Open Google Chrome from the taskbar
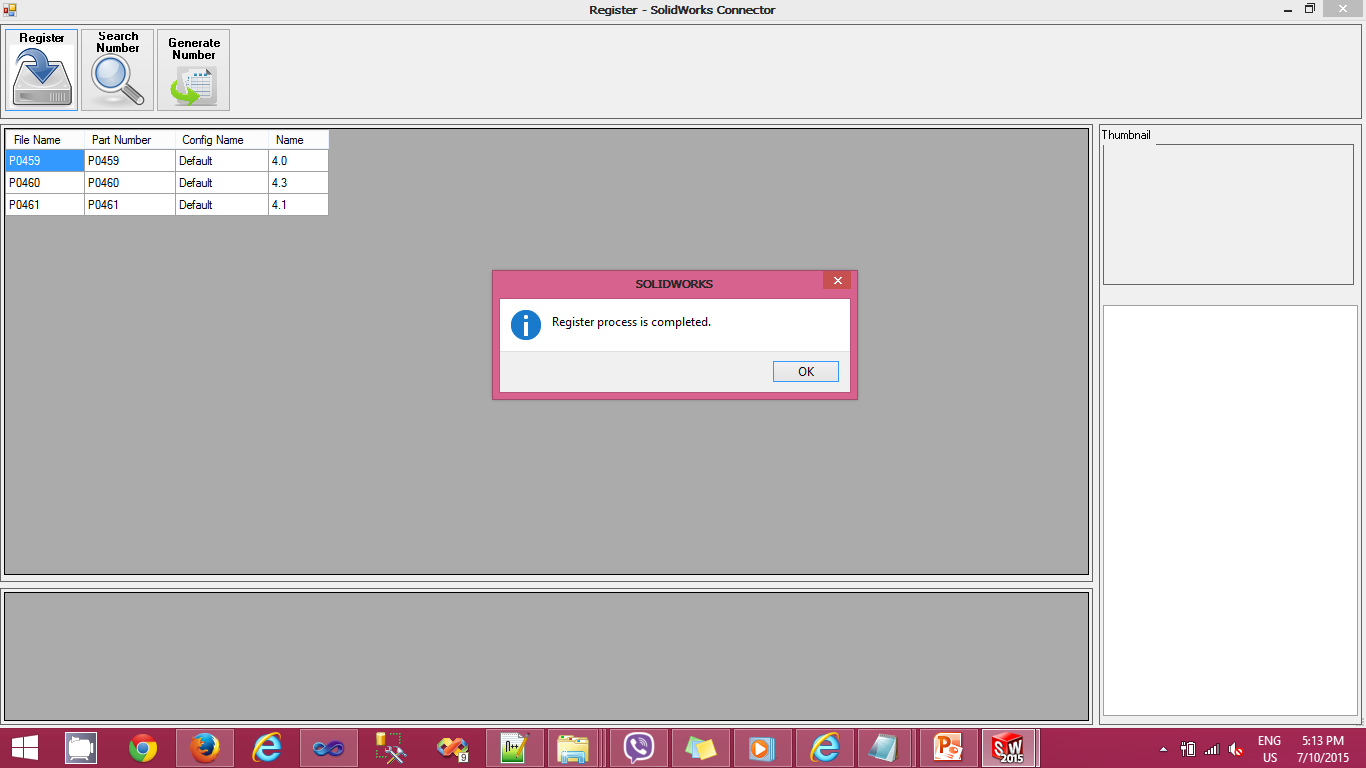The height and width of the screenshot is (768, 1366). 143,748
